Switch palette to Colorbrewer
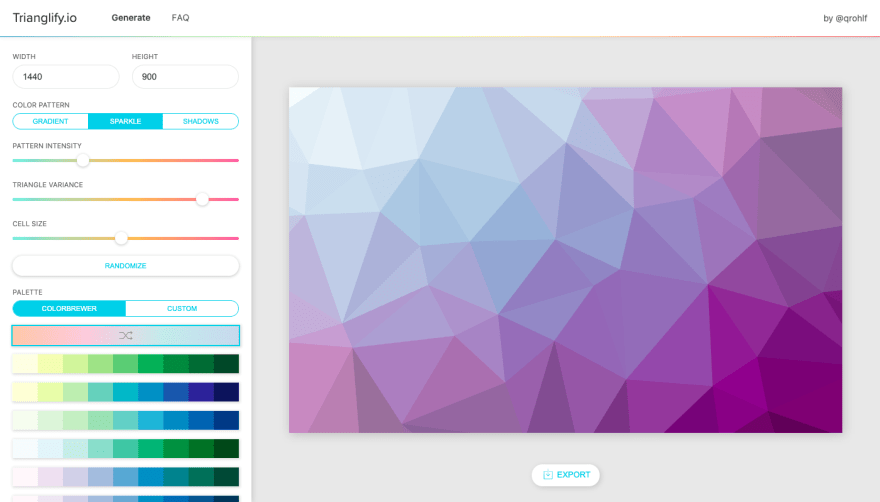The height and width of the screenshot is (502, 880). pyautogui.click(x=69, y=308)
